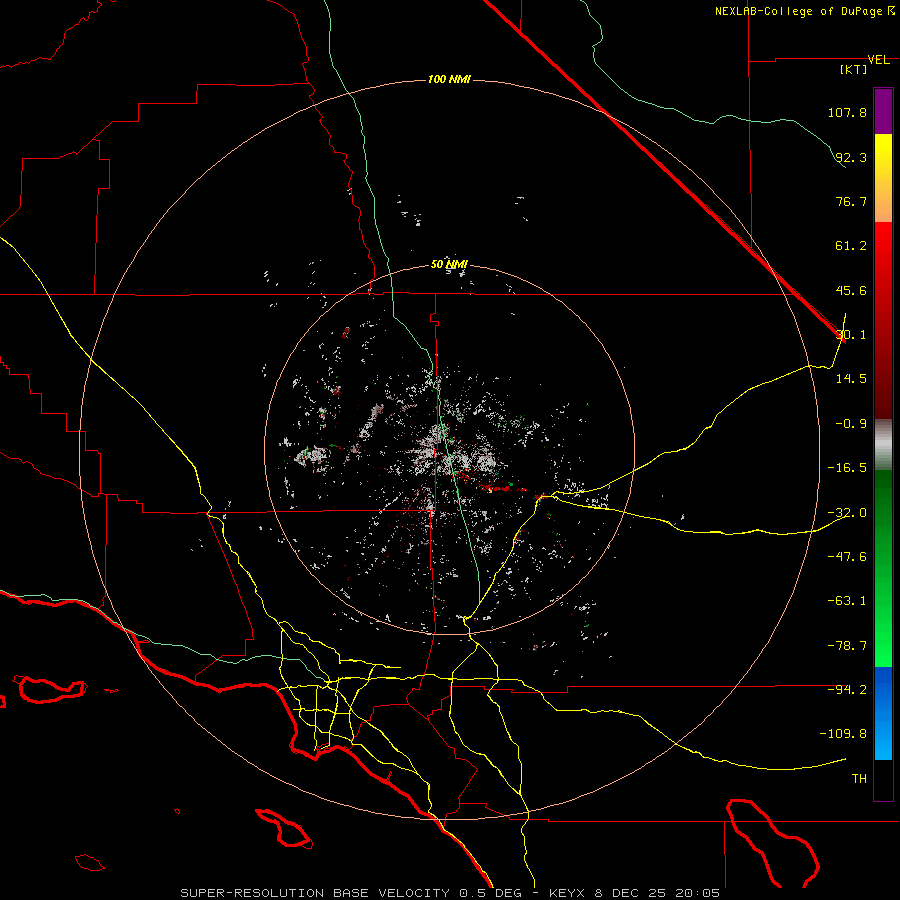Pick the gray near-zero segment of the color bar
The width and height of the screenshot is (900, 900).
[883, 445]
